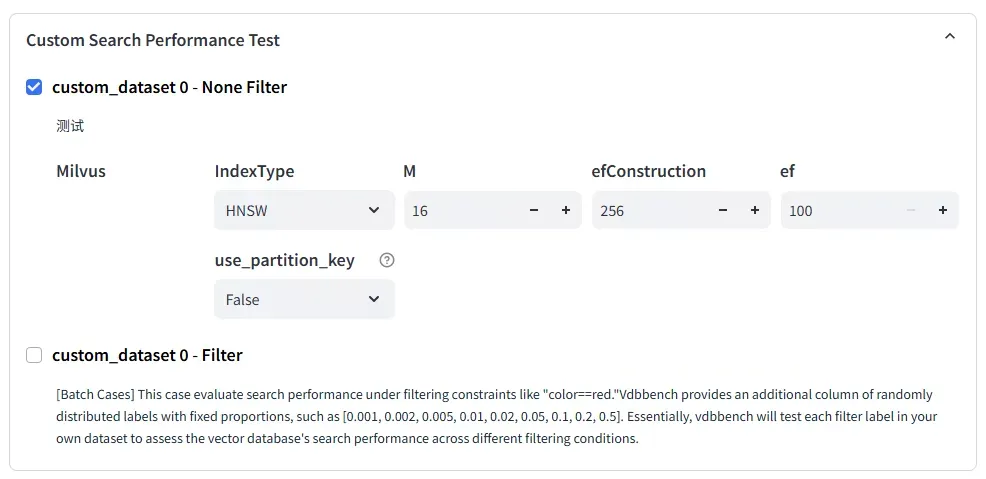
Task: Click the ef input field showing 100
Action: click(836, 211)
